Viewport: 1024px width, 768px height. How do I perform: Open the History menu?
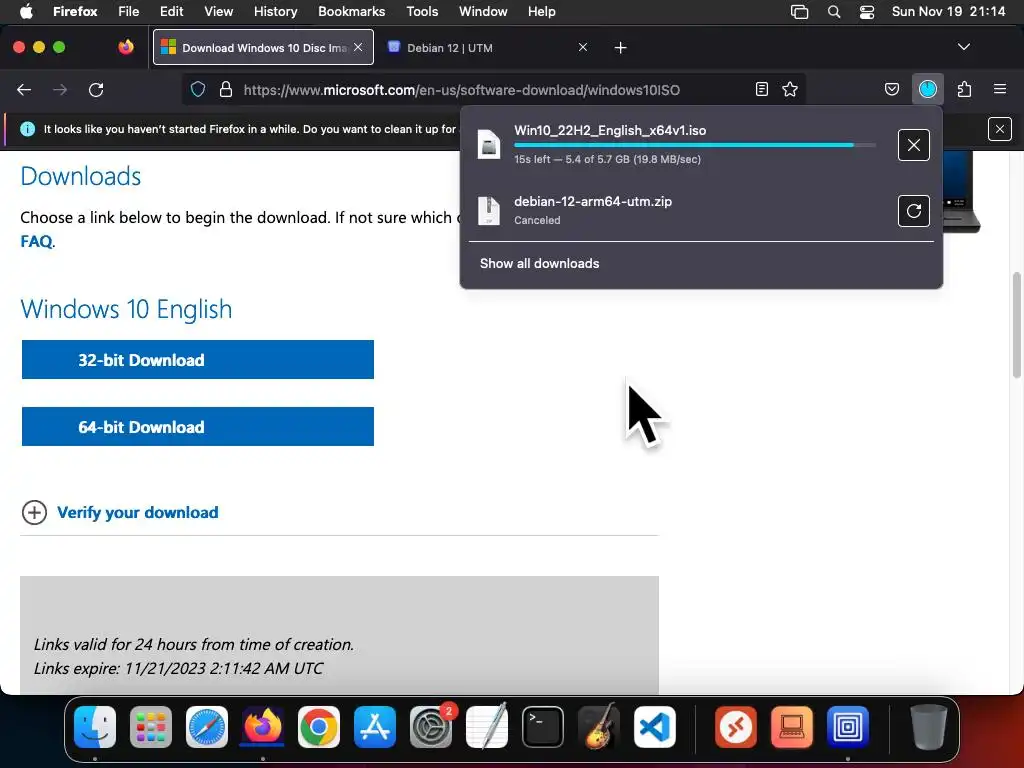coord(275,12)
